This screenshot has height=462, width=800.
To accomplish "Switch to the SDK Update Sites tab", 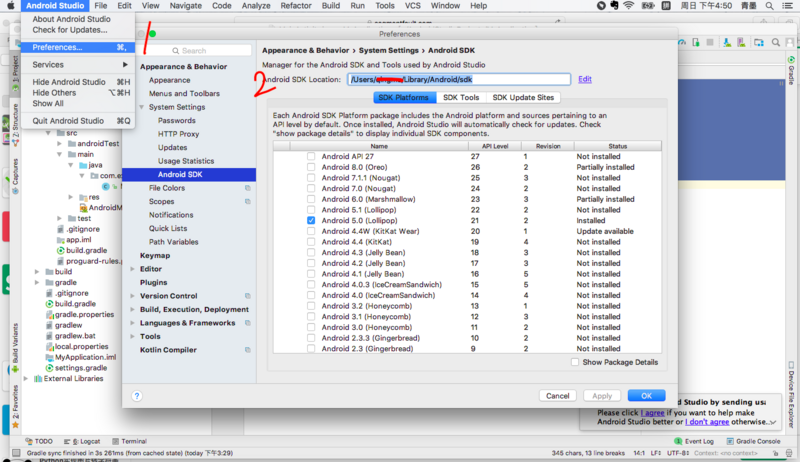I will [x=523, y=97].
